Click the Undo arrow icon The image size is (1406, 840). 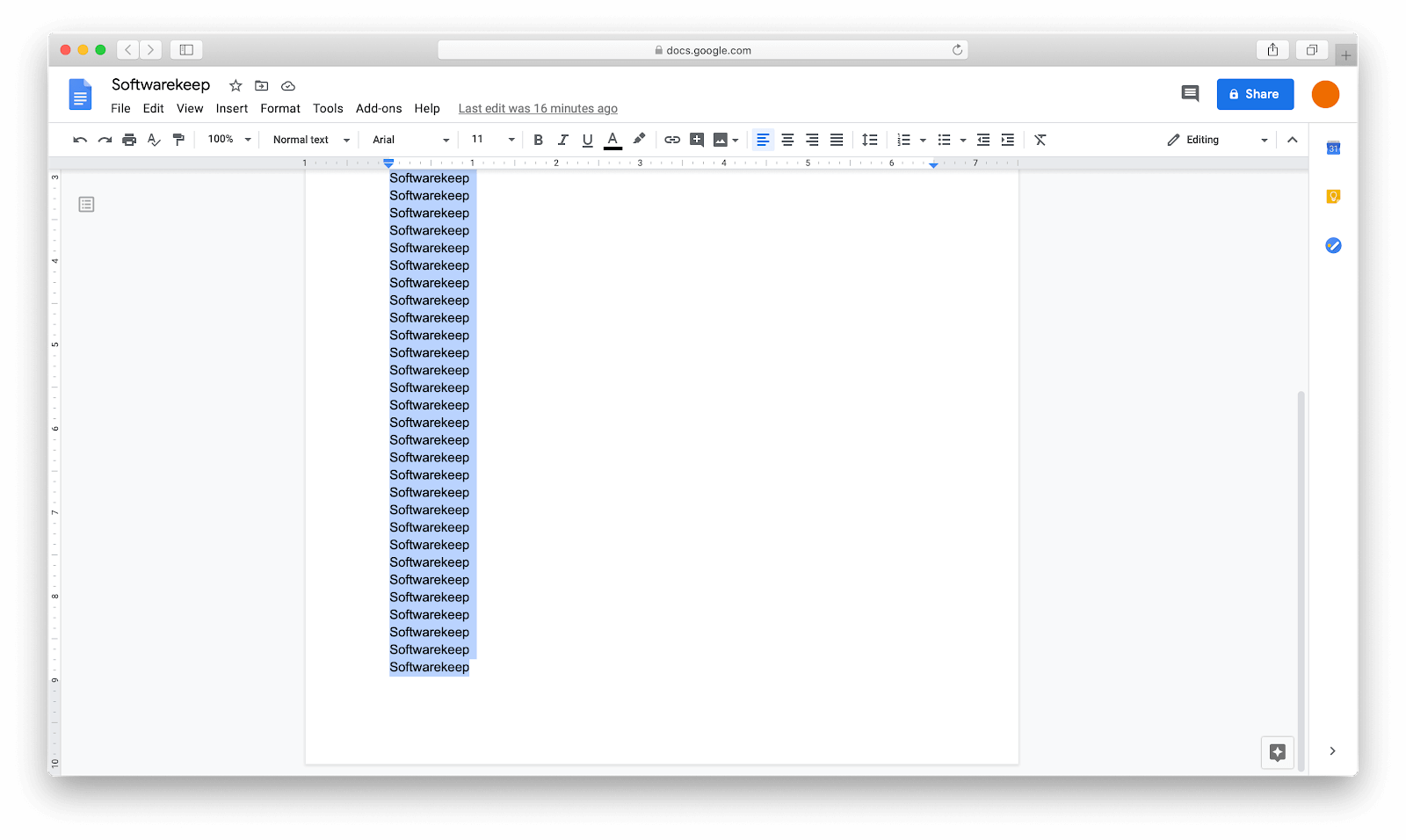point(80,140)
